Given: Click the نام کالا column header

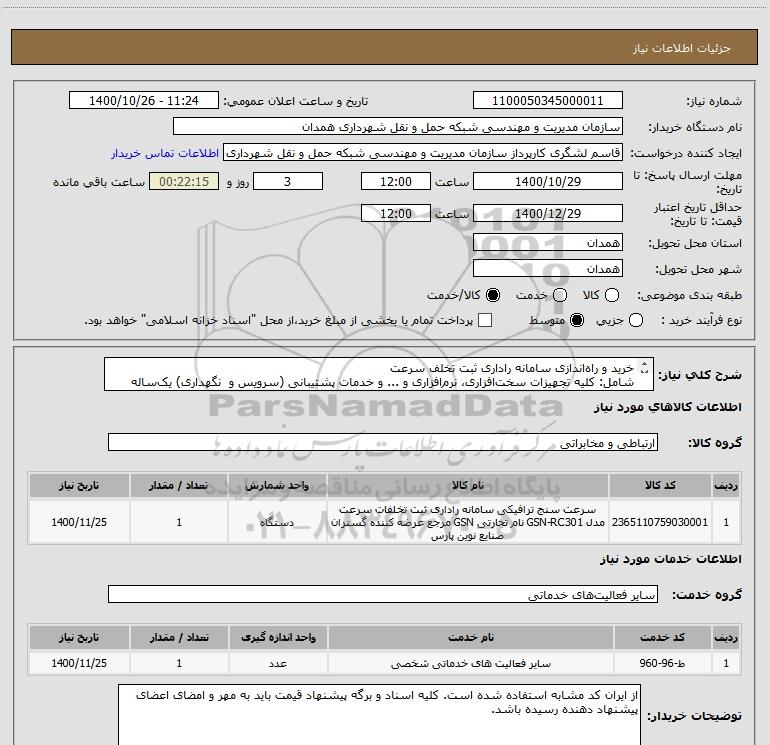Looking at the screenshot, I should pos(468,486).
